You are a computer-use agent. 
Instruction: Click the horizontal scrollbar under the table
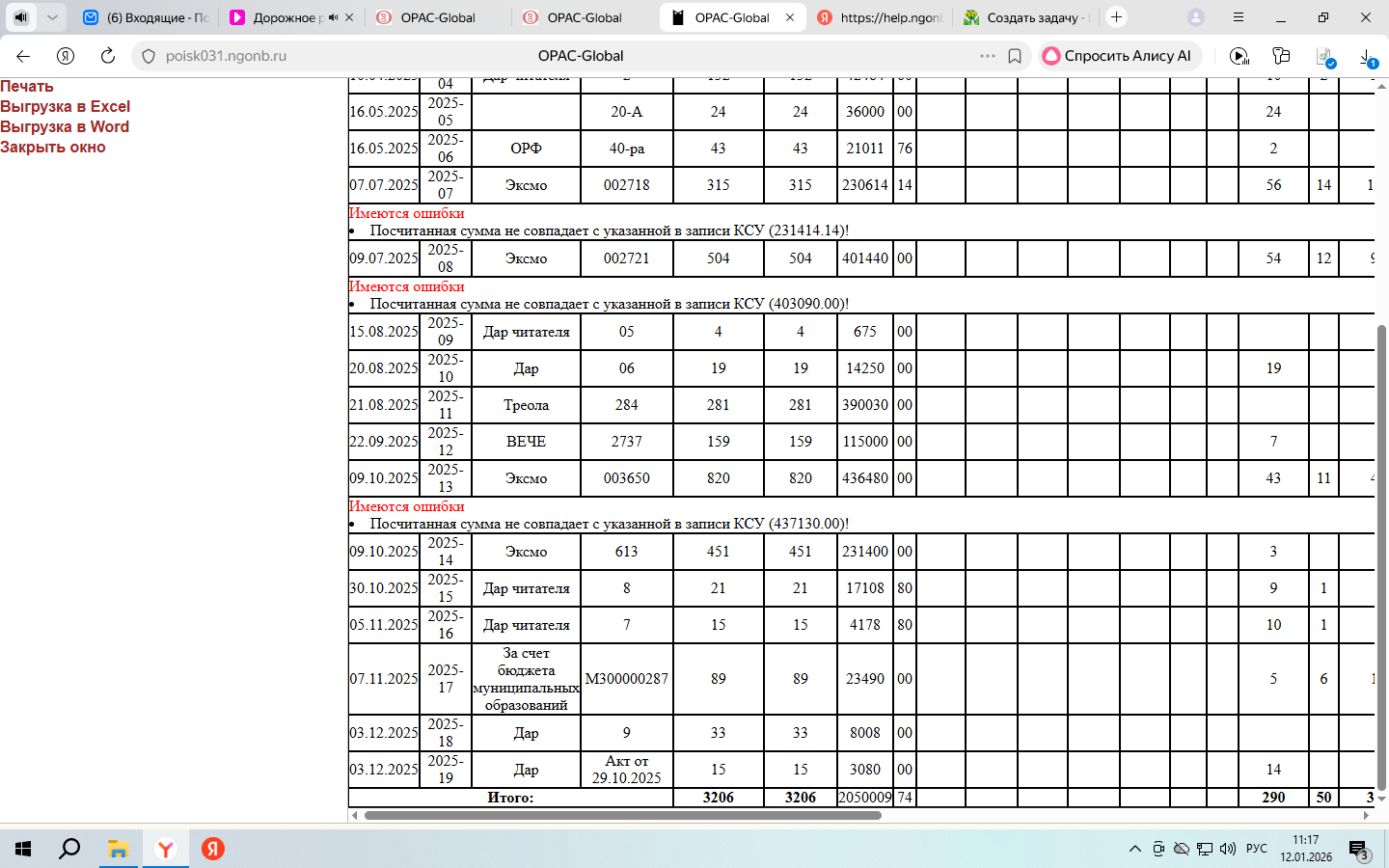click(x=622, y=815)
